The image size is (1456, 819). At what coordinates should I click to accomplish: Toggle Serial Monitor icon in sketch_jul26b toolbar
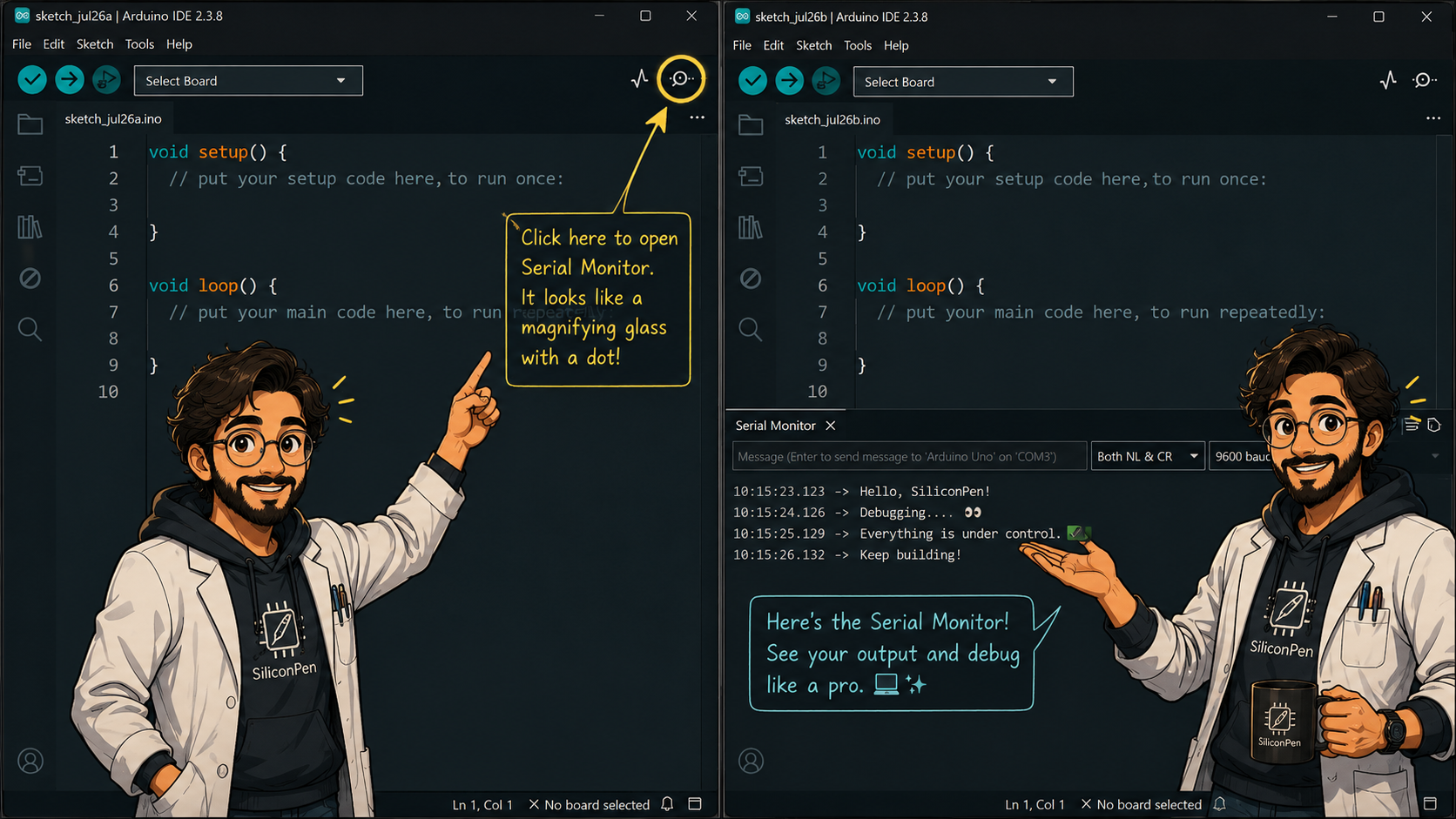tap(1425, 80)
